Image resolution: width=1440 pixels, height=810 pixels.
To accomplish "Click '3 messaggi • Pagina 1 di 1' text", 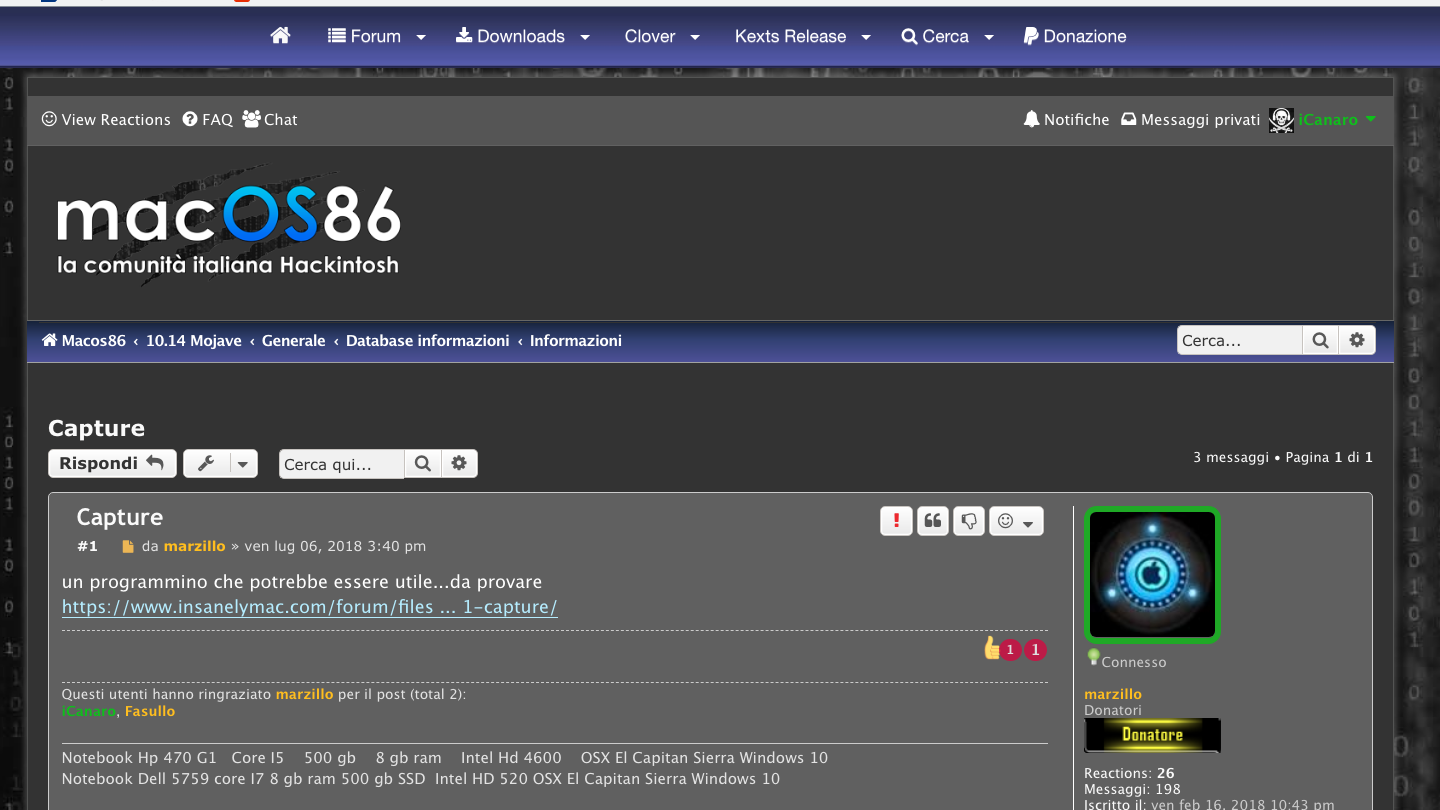I will (x=1283, y=457).
